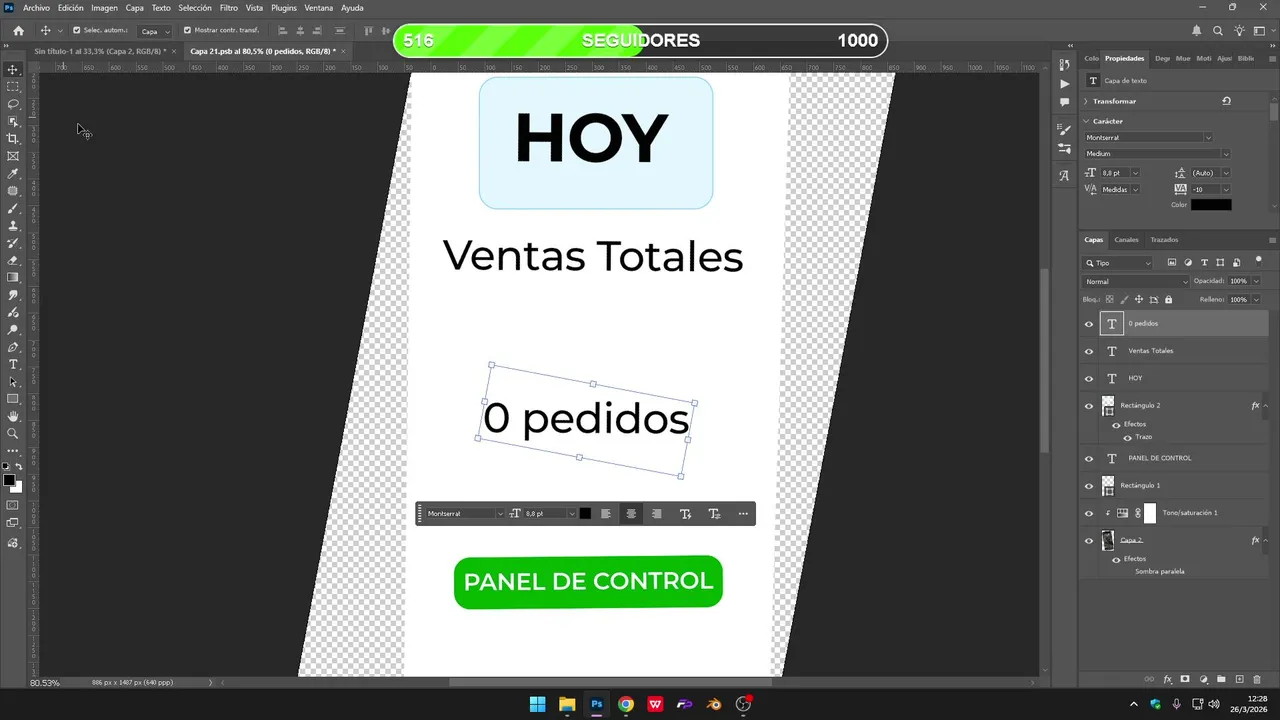1280x720 pixels.
Task: Open the Filtro menu
Action: 229,8
